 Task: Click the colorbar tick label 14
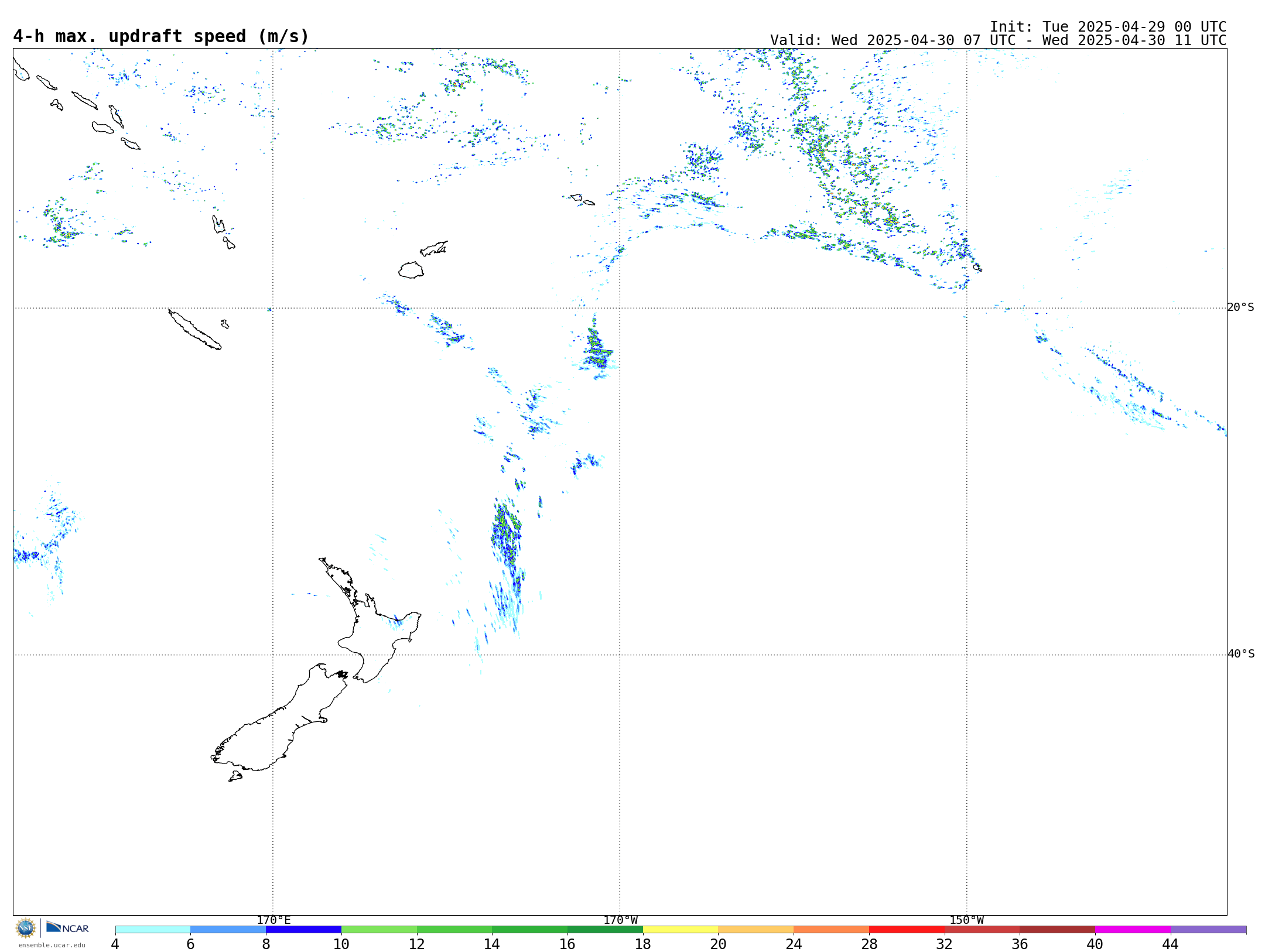pyautogui.click(x=492, y=944)
